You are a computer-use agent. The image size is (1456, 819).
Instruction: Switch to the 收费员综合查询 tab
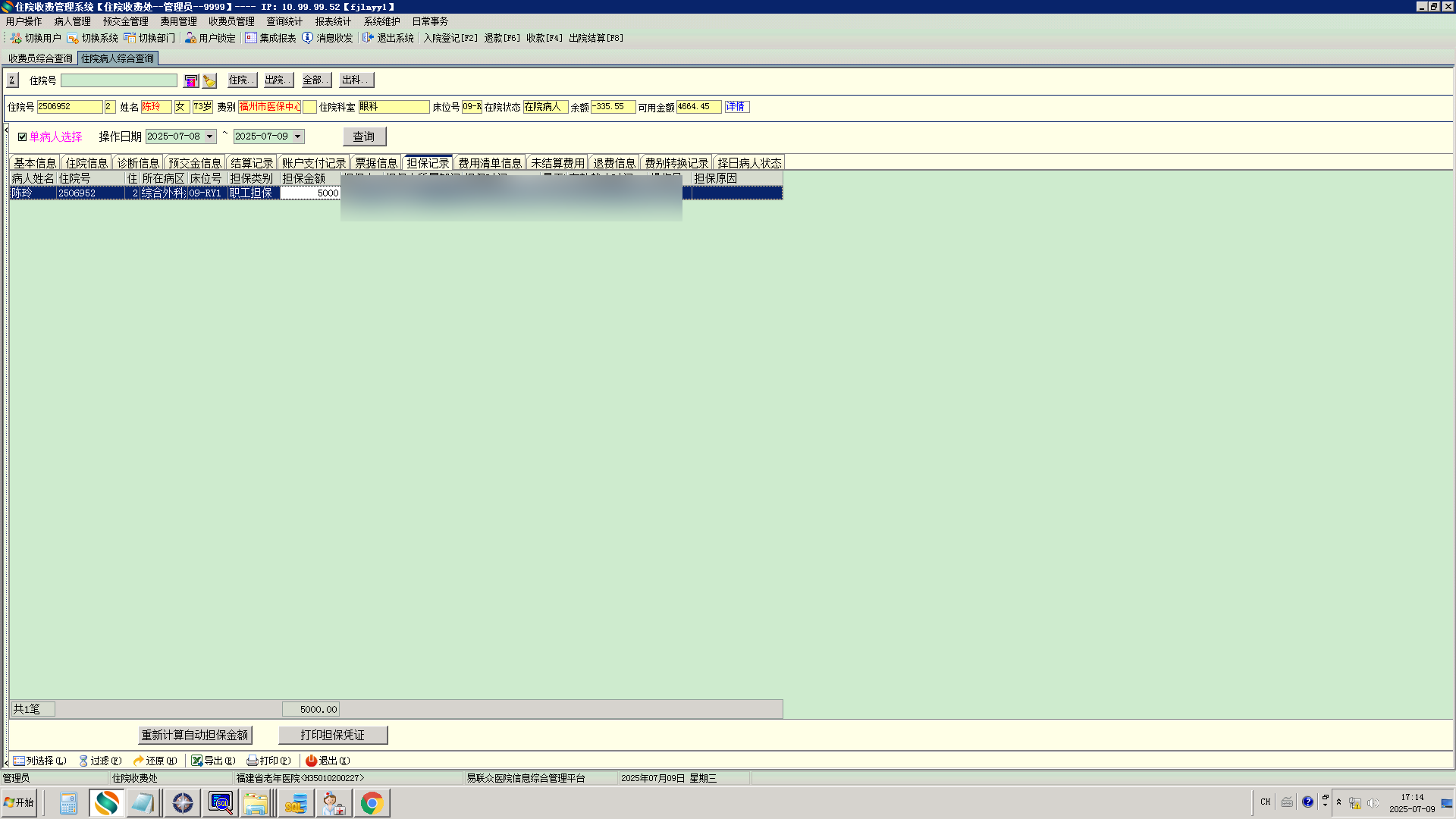coord(40,58)
